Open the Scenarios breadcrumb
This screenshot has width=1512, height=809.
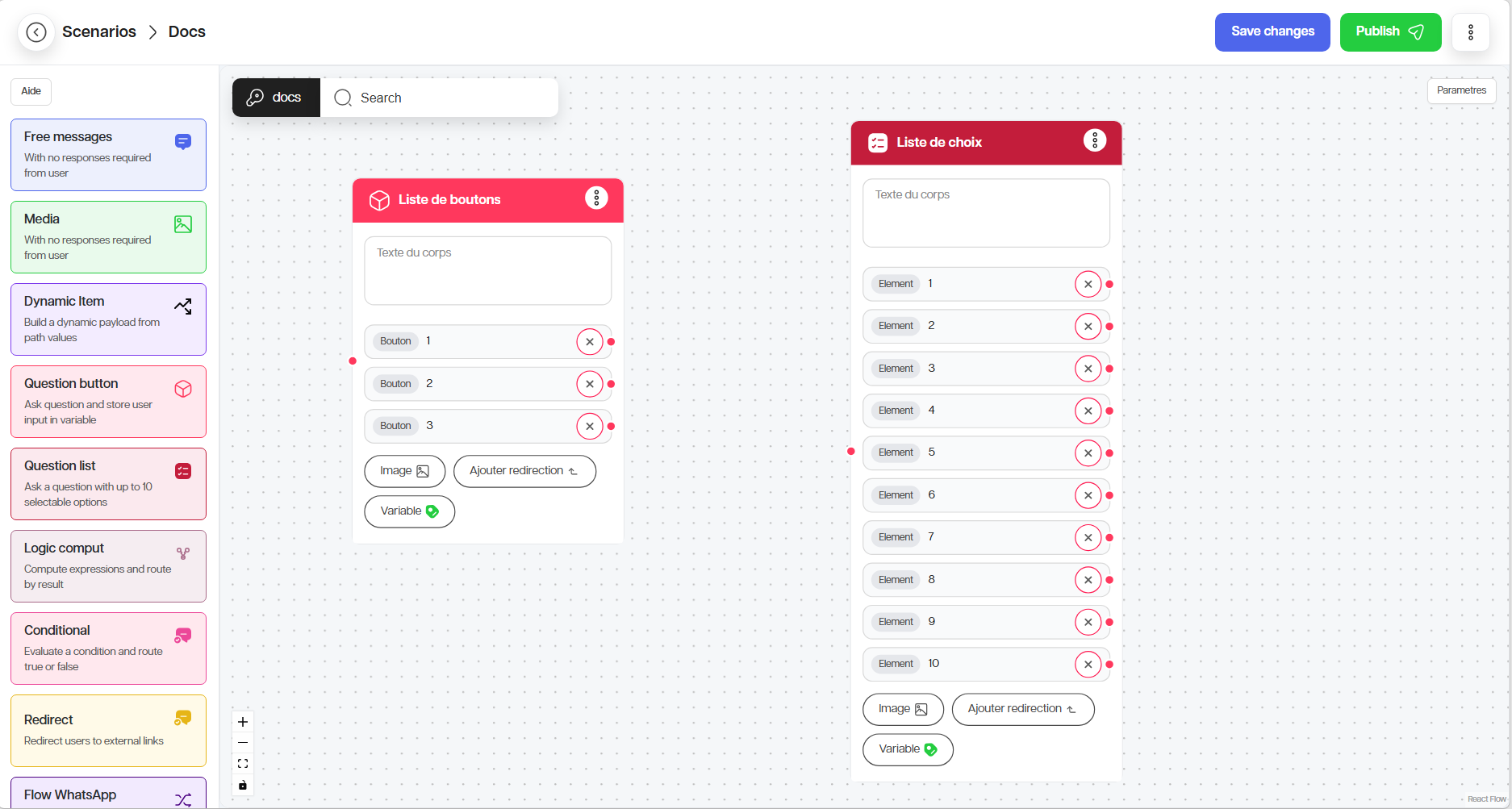click(99, 32)
